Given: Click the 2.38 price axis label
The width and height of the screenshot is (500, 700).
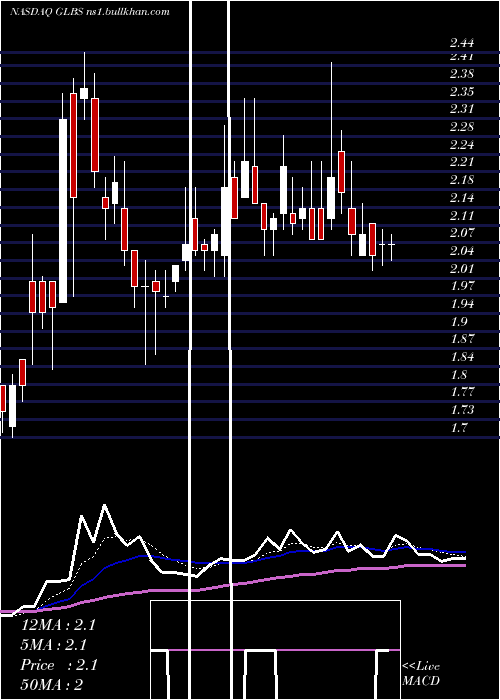Looking at the screenshot, I should [462, 74].
